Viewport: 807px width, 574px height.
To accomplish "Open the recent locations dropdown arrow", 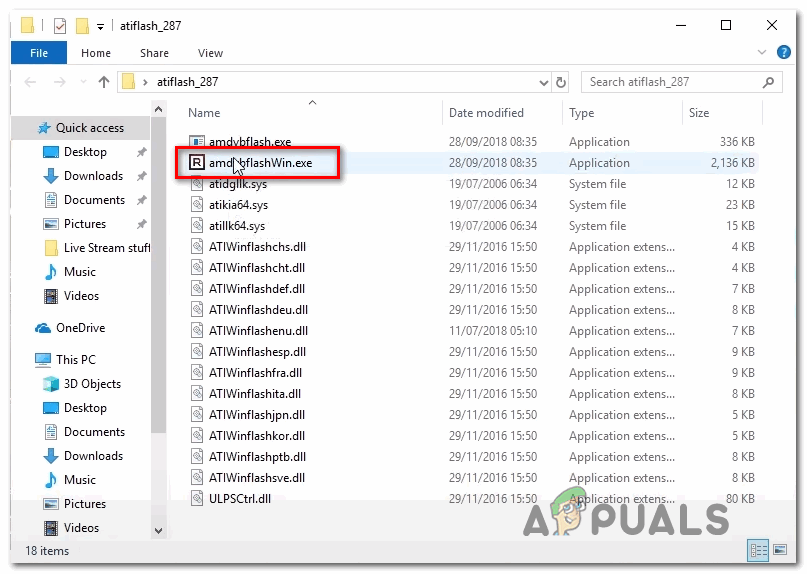I will click(83, 82).
